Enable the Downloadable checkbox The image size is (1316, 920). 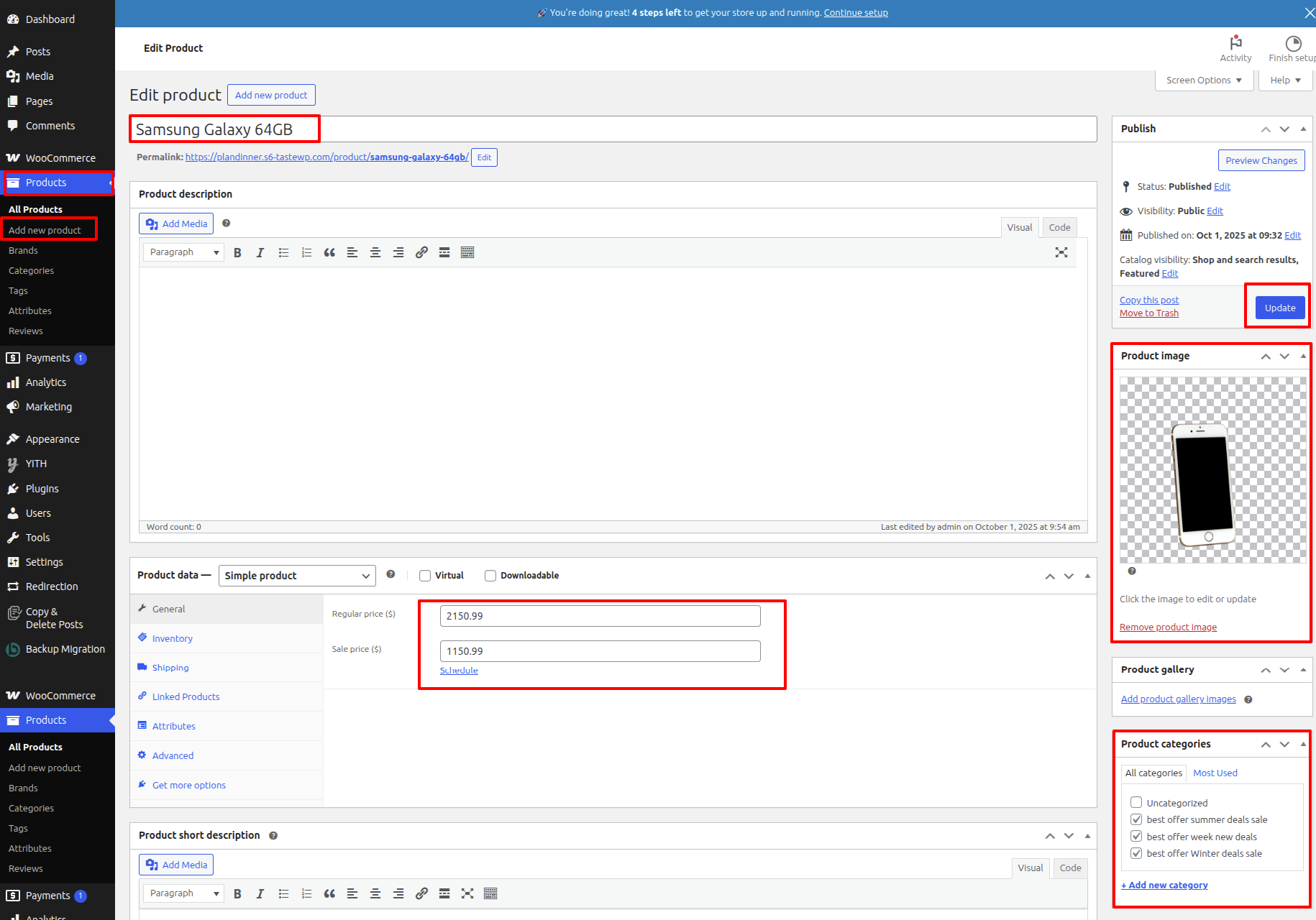pyautogui.click(x=490, y=576)
